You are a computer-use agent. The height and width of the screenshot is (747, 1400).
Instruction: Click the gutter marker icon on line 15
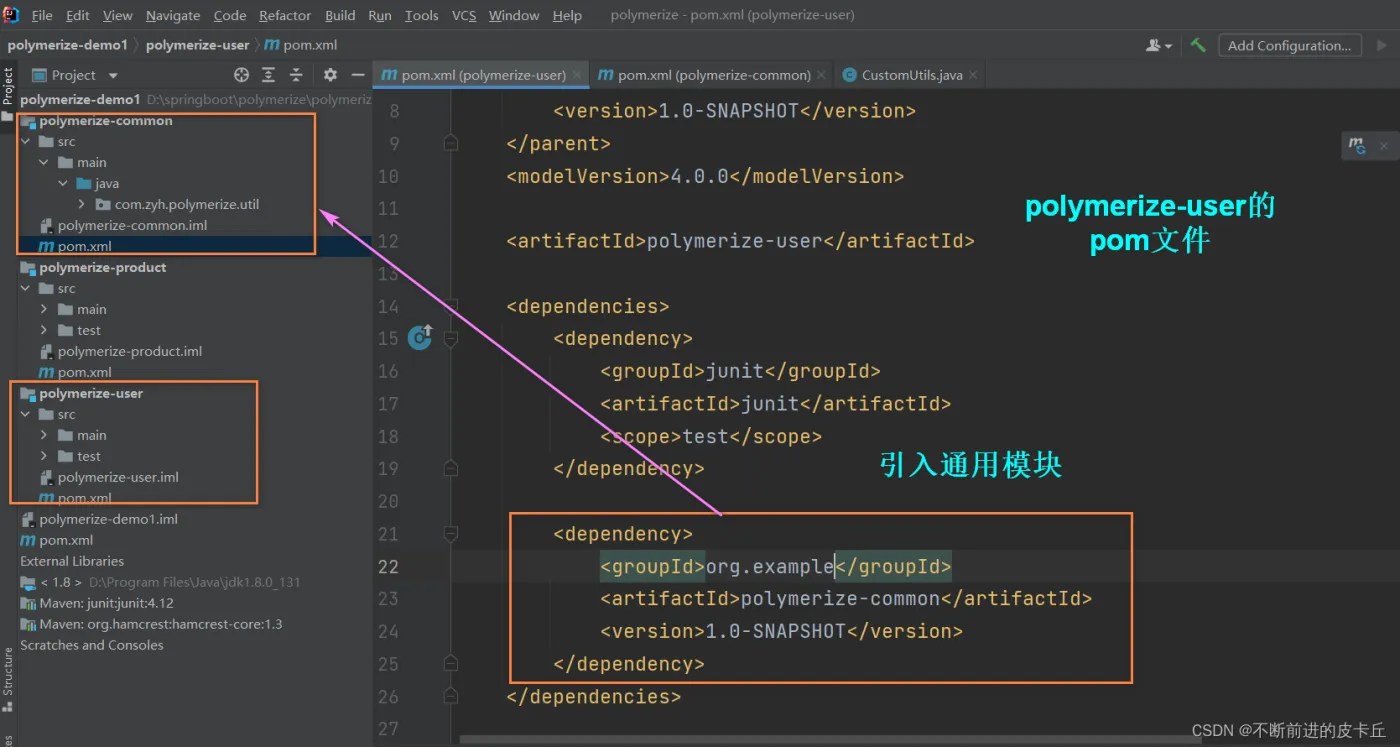tap(420, 338)
